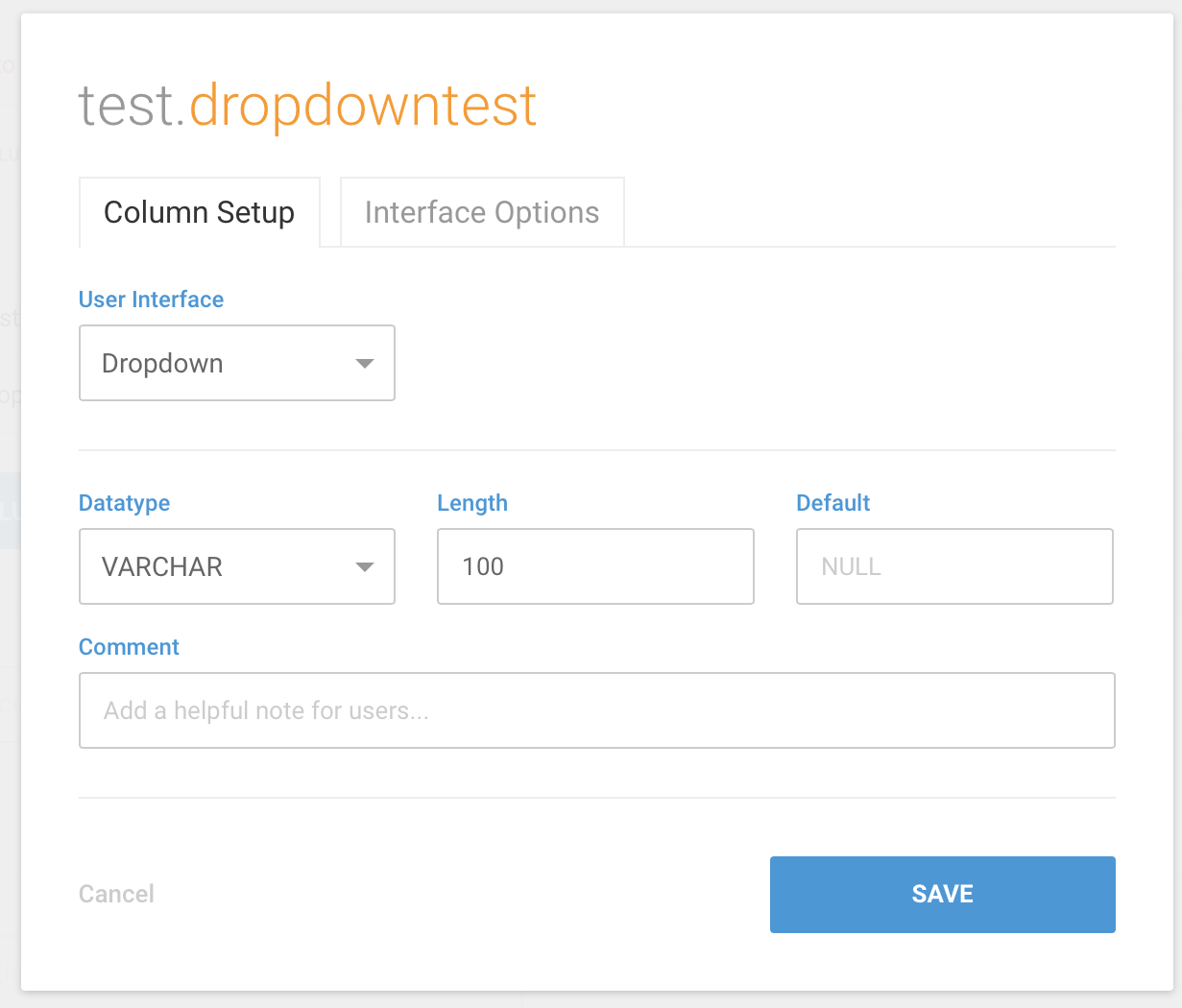The height and width of the screenshot is (1008, 1182).
Task: Save the column configuration
Action: (x=942, y=894)
